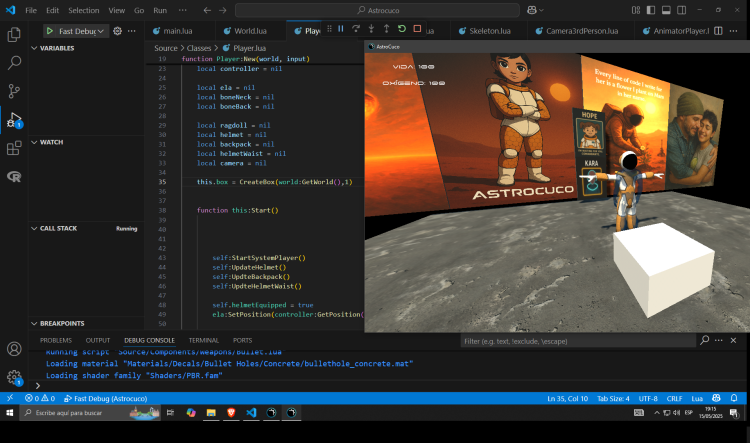
Task: Split the editor to the right
Action: coord(720,31)
